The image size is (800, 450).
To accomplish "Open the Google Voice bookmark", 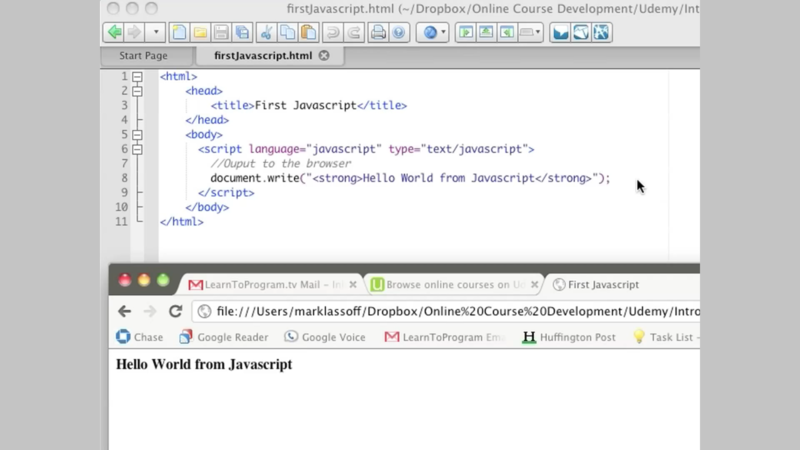I will point(325,337).
